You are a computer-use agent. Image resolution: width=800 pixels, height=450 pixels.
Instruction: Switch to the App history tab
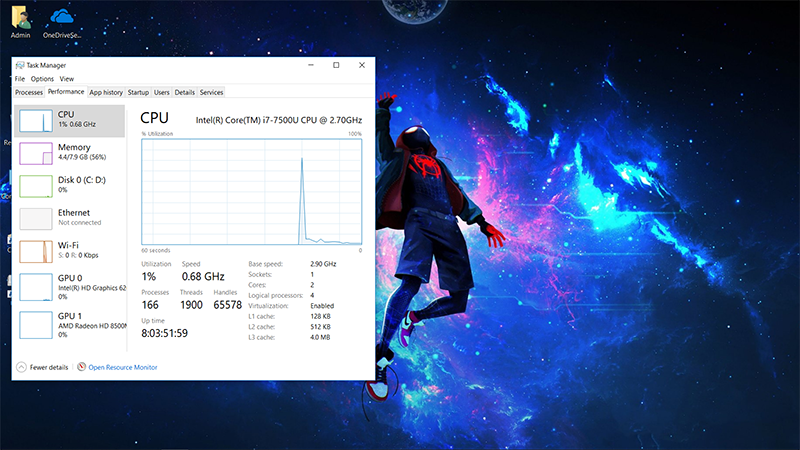(x=106, y=92)
